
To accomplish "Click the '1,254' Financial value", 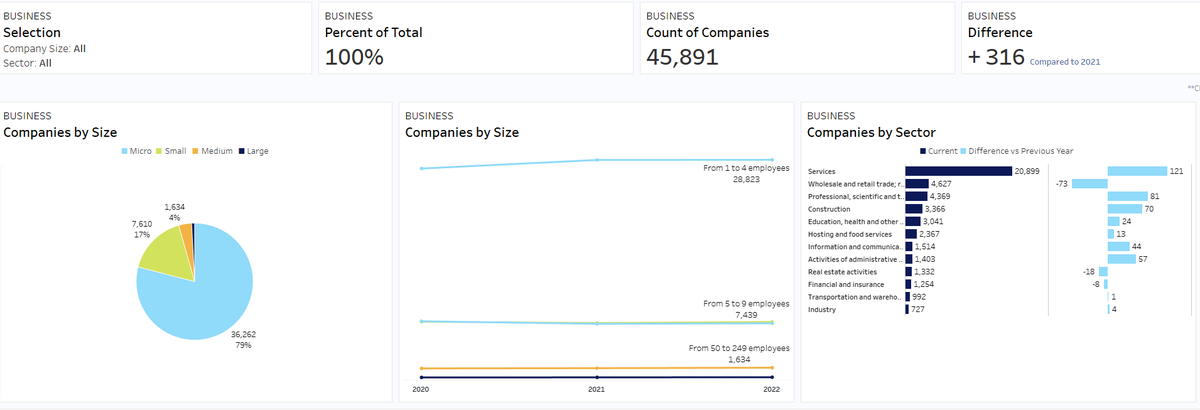I will tap(926, 284).
